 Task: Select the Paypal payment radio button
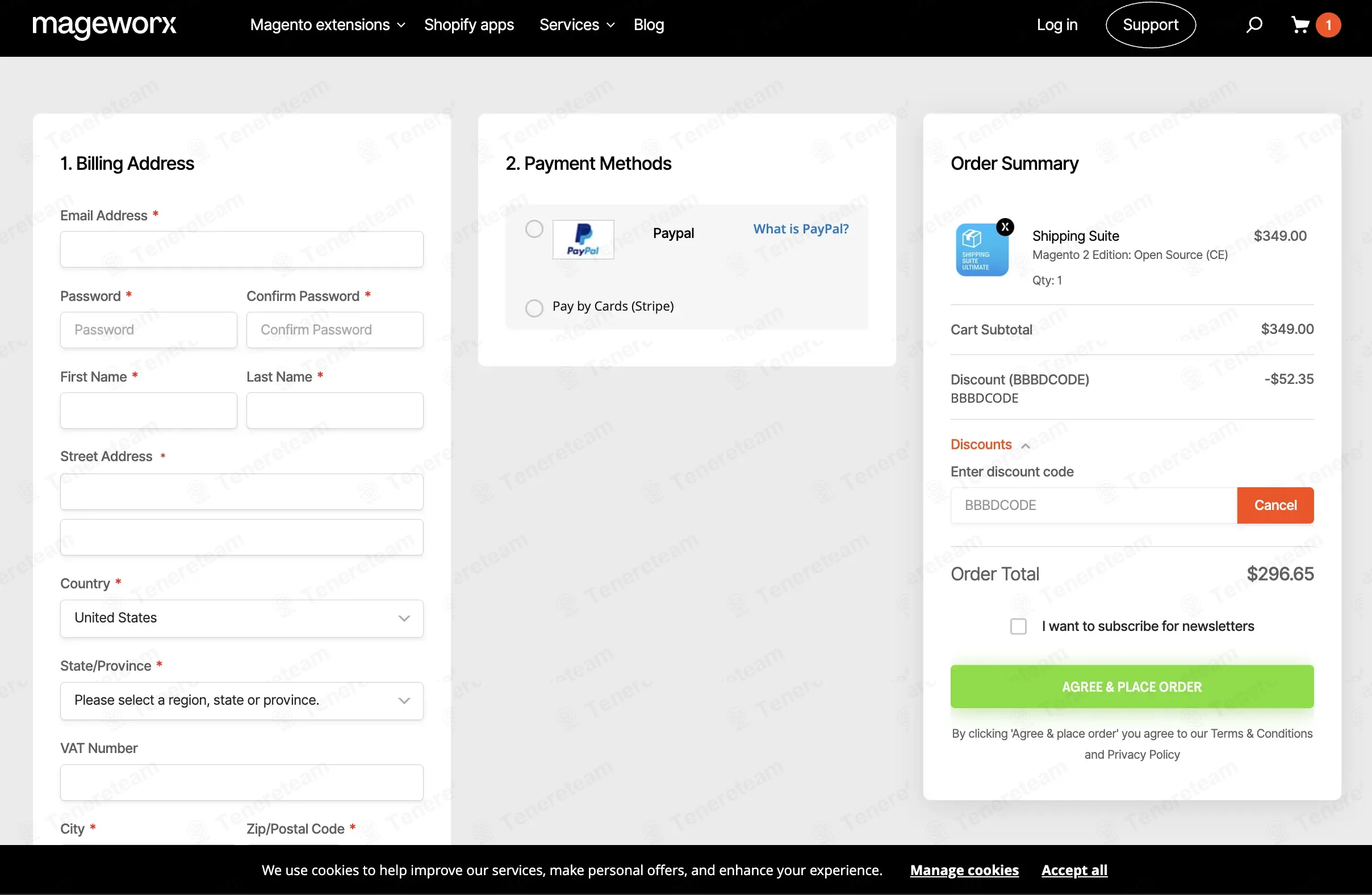[534, 229]
